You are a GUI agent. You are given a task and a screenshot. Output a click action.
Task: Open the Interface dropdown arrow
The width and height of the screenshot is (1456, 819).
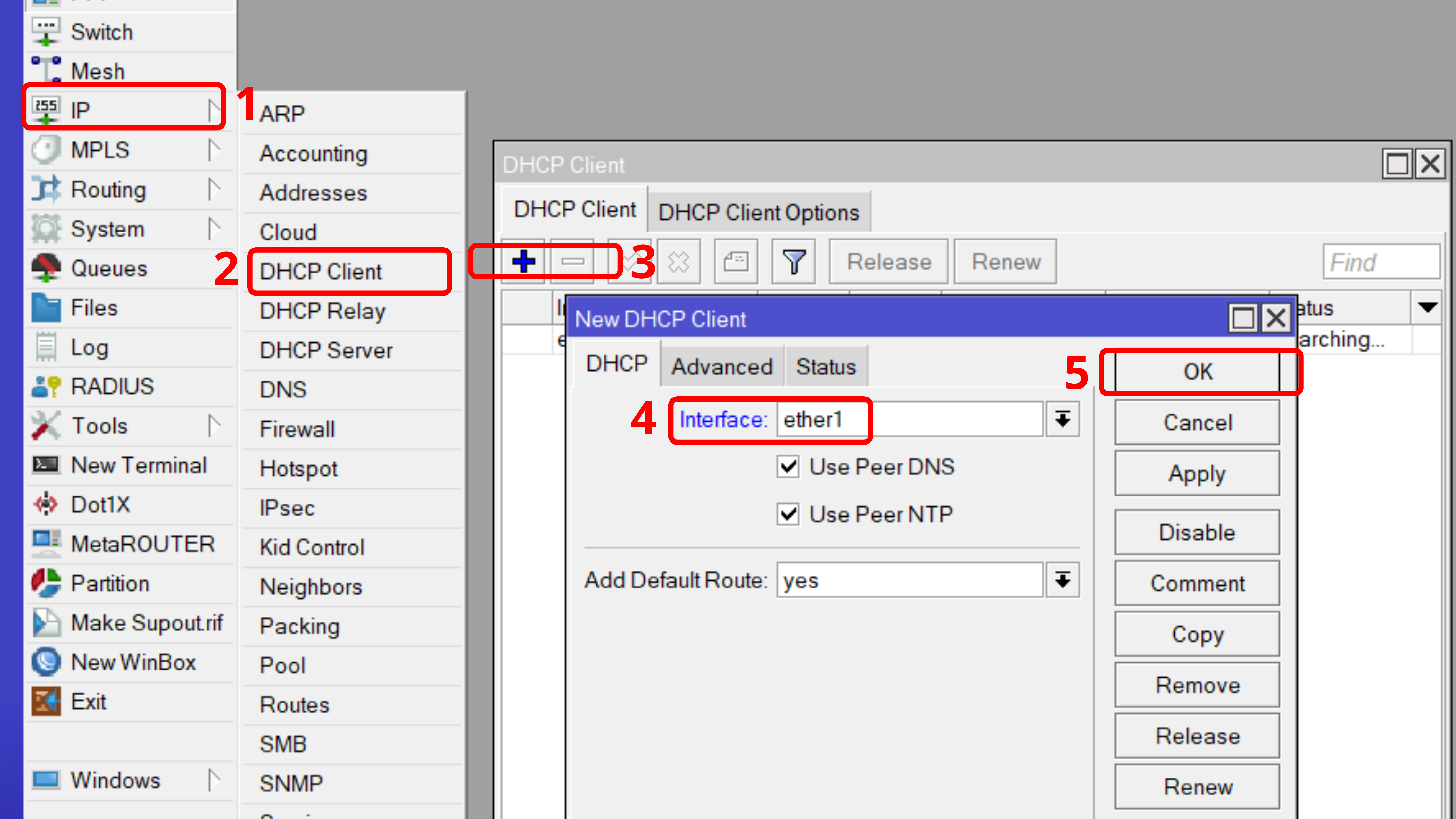point(1062,419)
